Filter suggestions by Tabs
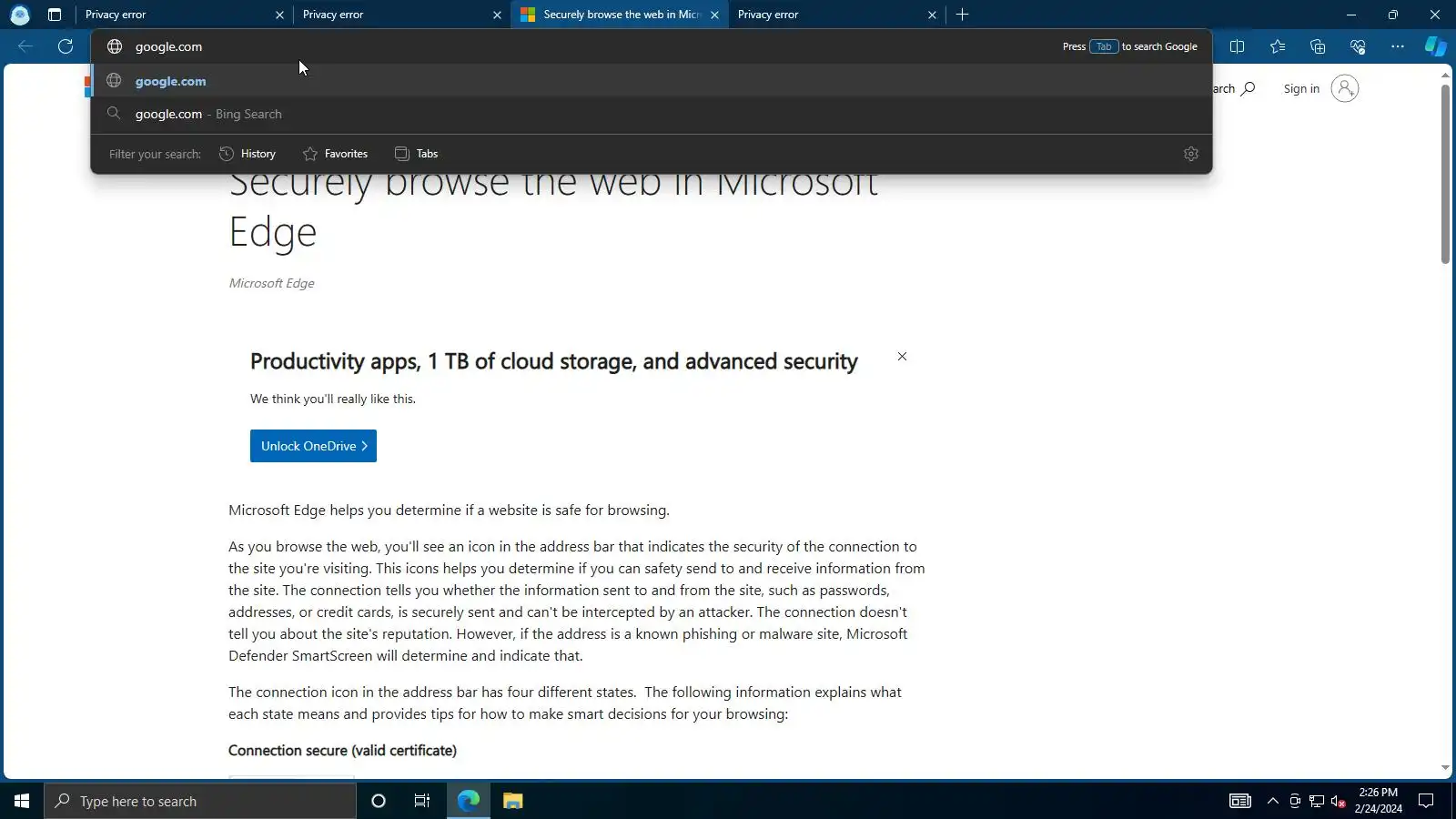 [416, 154]
